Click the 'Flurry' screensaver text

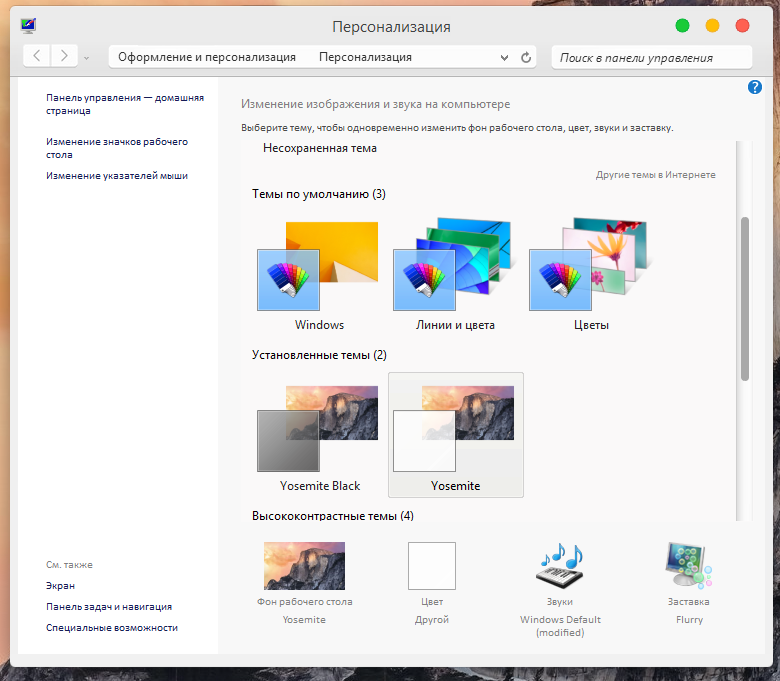(x=689, y=619)
